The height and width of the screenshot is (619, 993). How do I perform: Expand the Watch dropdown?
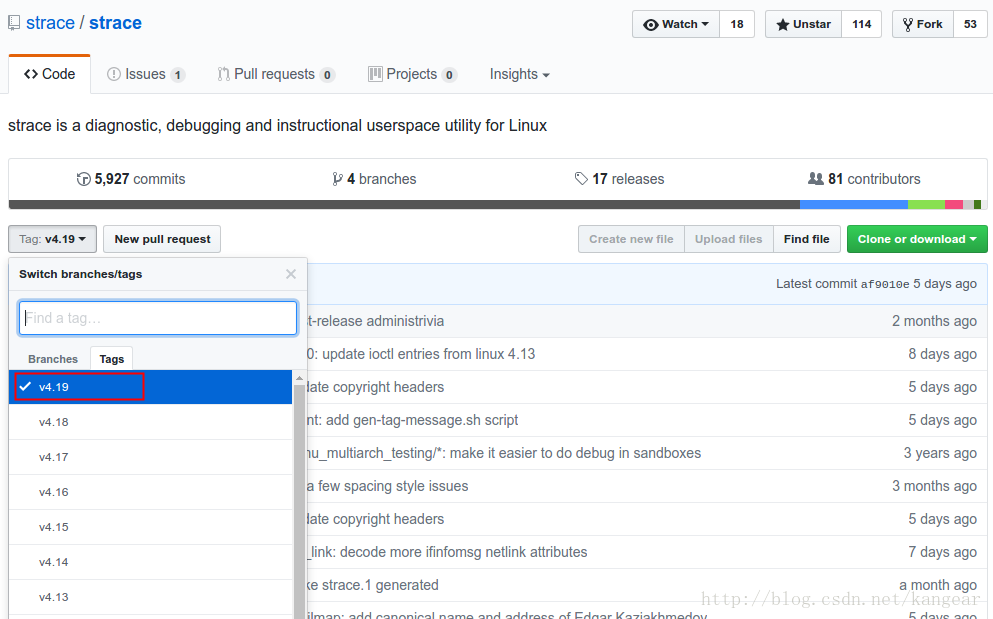click(x=676, y=24)
